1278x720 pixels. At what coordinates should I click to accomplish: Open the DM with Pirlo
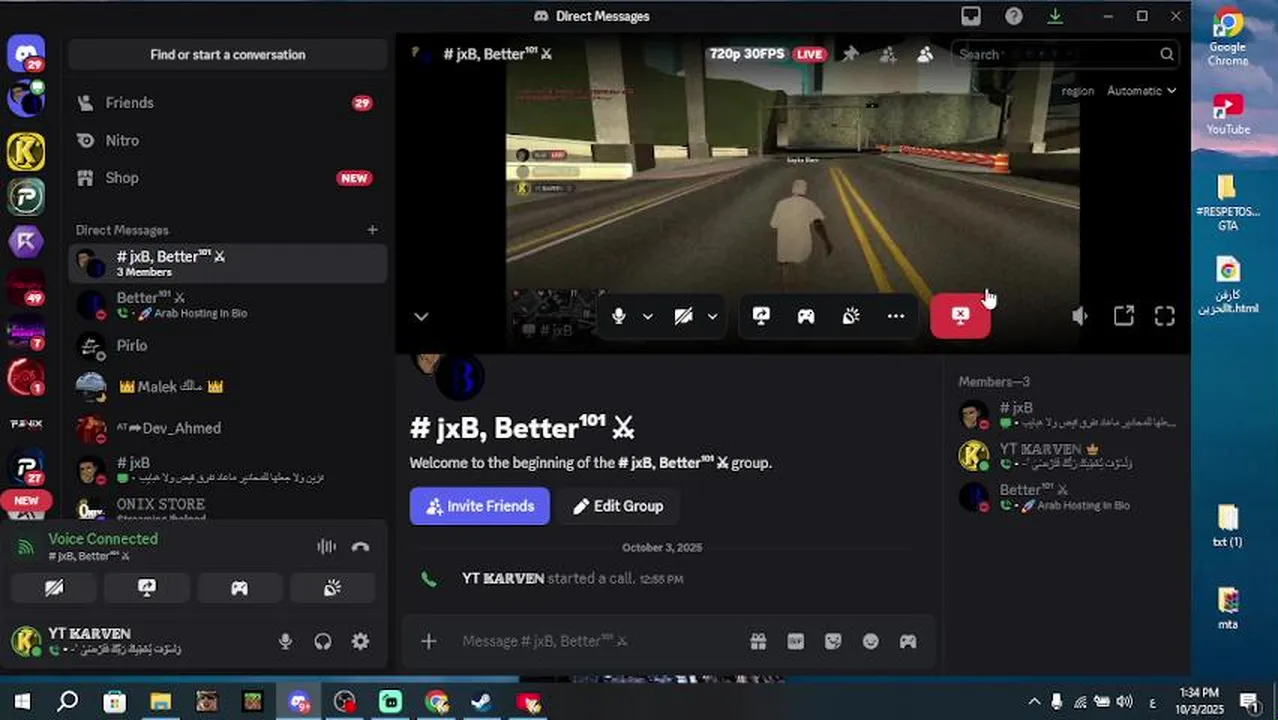click(227, 345)
